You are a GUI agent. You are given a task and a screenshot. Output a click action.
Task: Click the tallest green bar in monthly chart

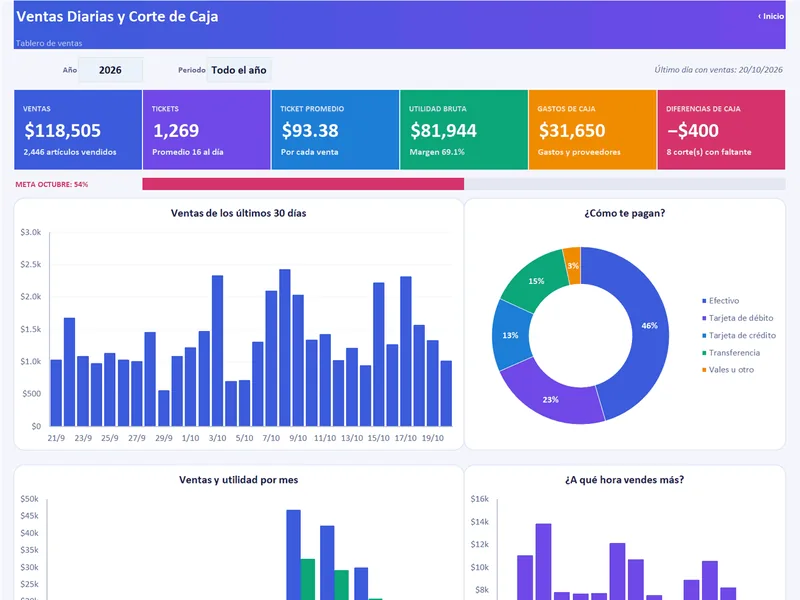pyautogui.click(x=308, y=579)
